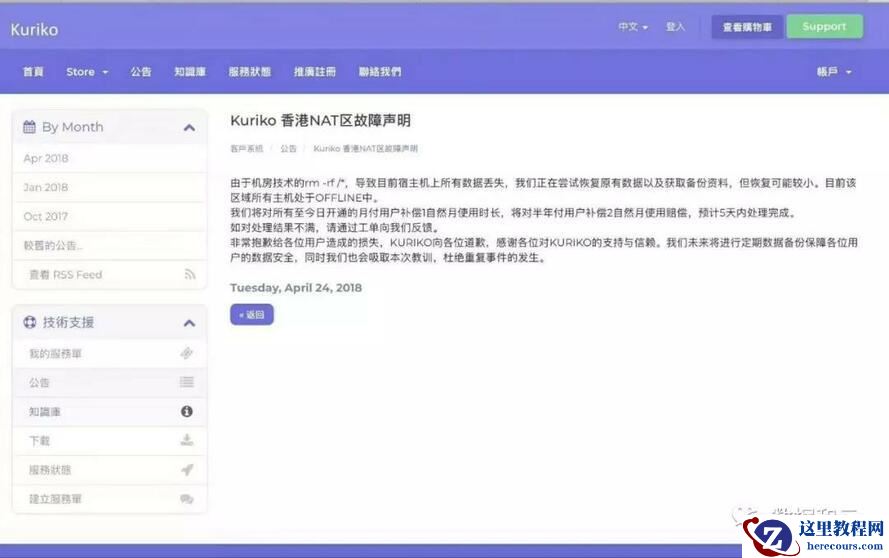Collapse the By Month panel chevron
This screenshot has height=558, width=889.
click(189, 128)
